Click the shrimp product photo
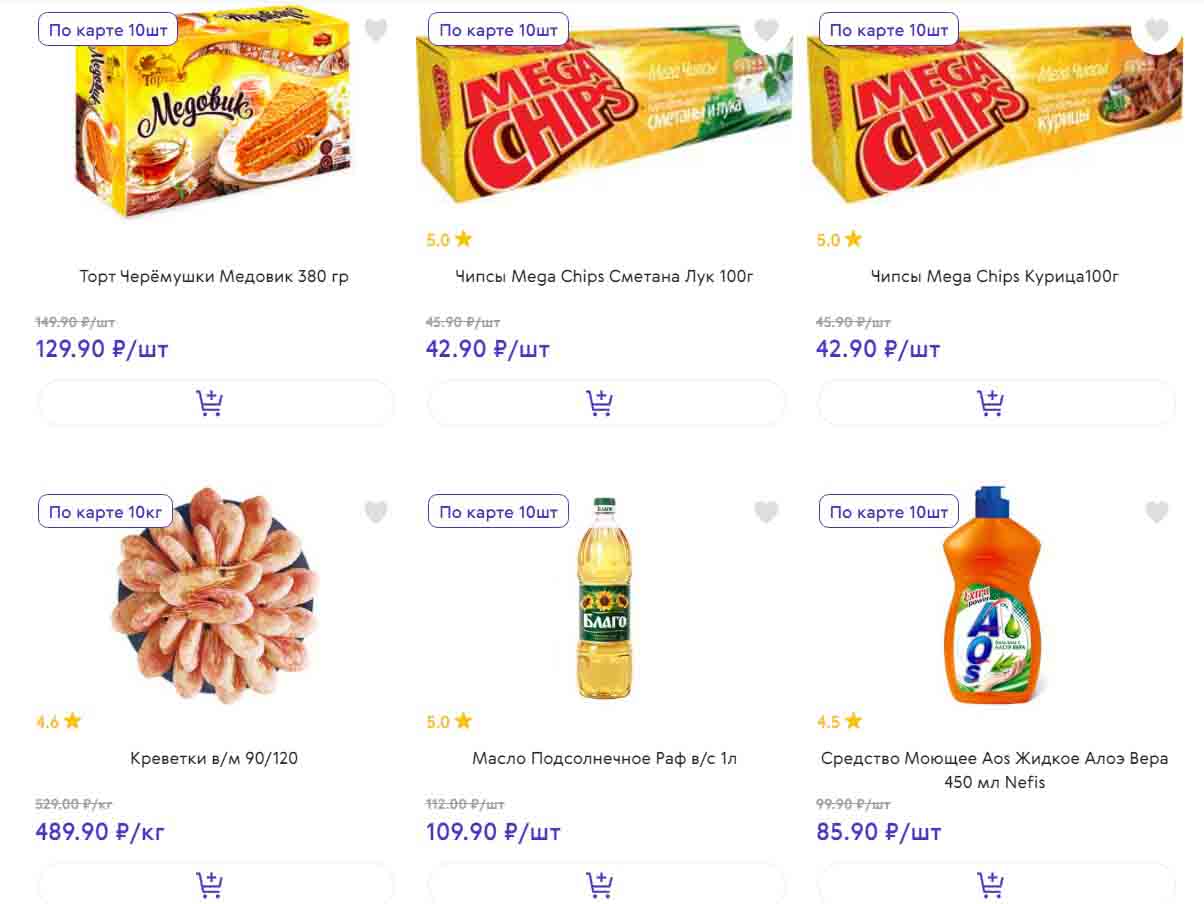 click(x=214, y=595)
